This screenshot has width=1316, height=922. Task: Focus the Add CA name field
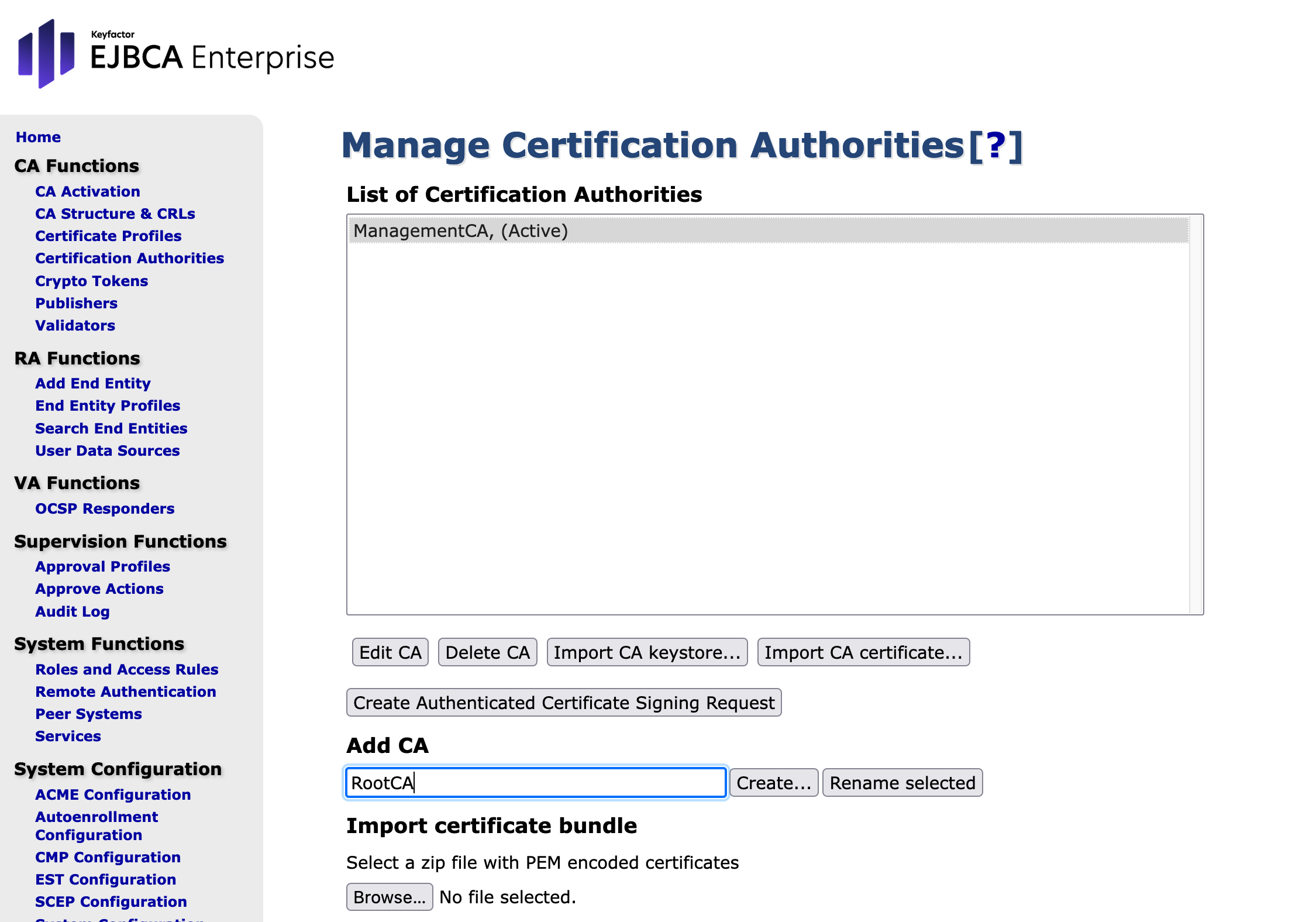pyautogui.click(x=535, y=783)
